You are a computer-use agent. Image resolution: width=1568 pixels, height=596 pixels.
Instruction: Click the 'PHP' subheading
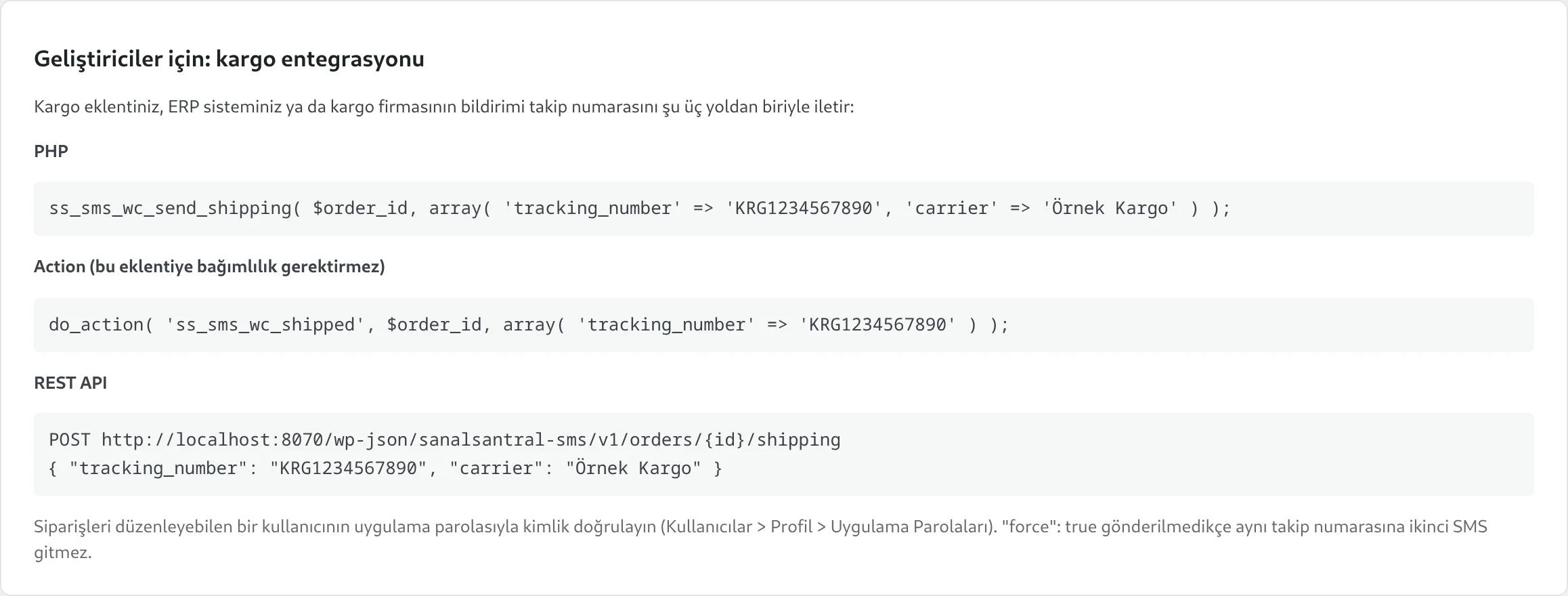(x=51, y=151)
